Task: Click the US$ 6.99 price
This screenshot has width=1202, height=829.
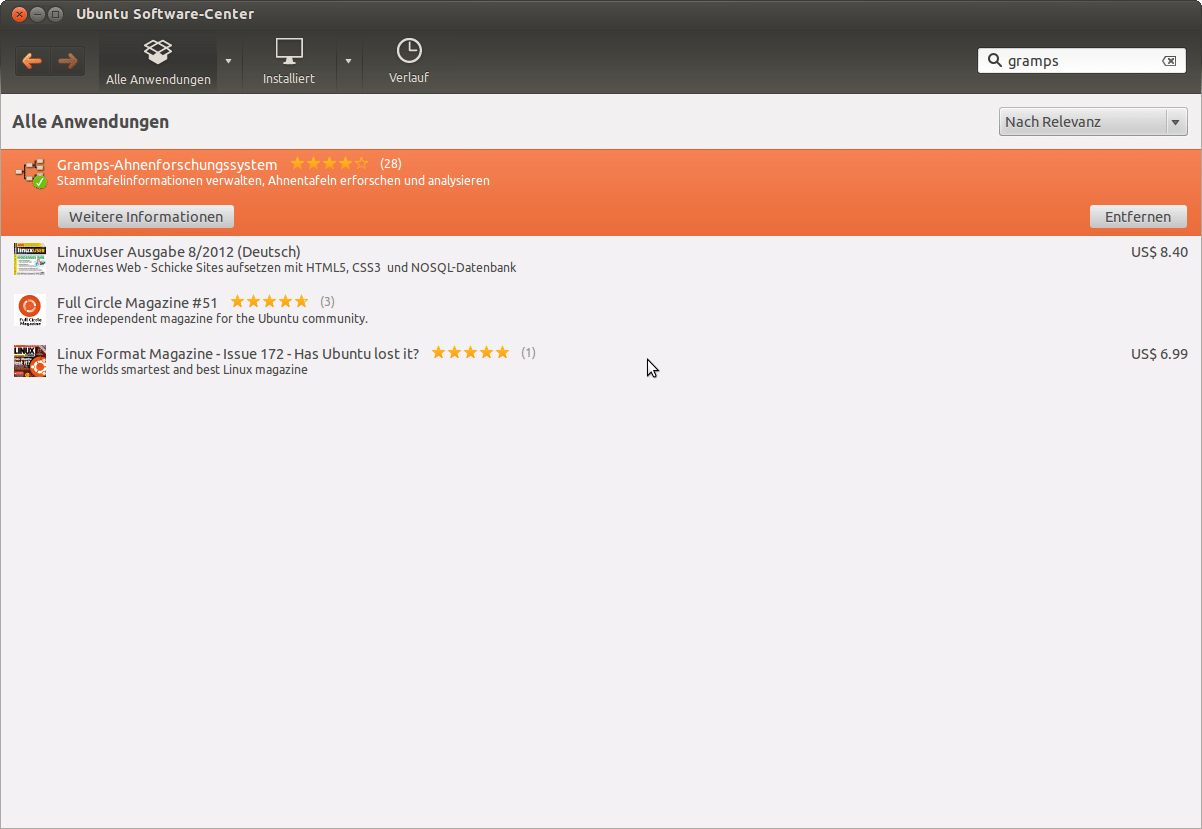Action: (1159, 353)
